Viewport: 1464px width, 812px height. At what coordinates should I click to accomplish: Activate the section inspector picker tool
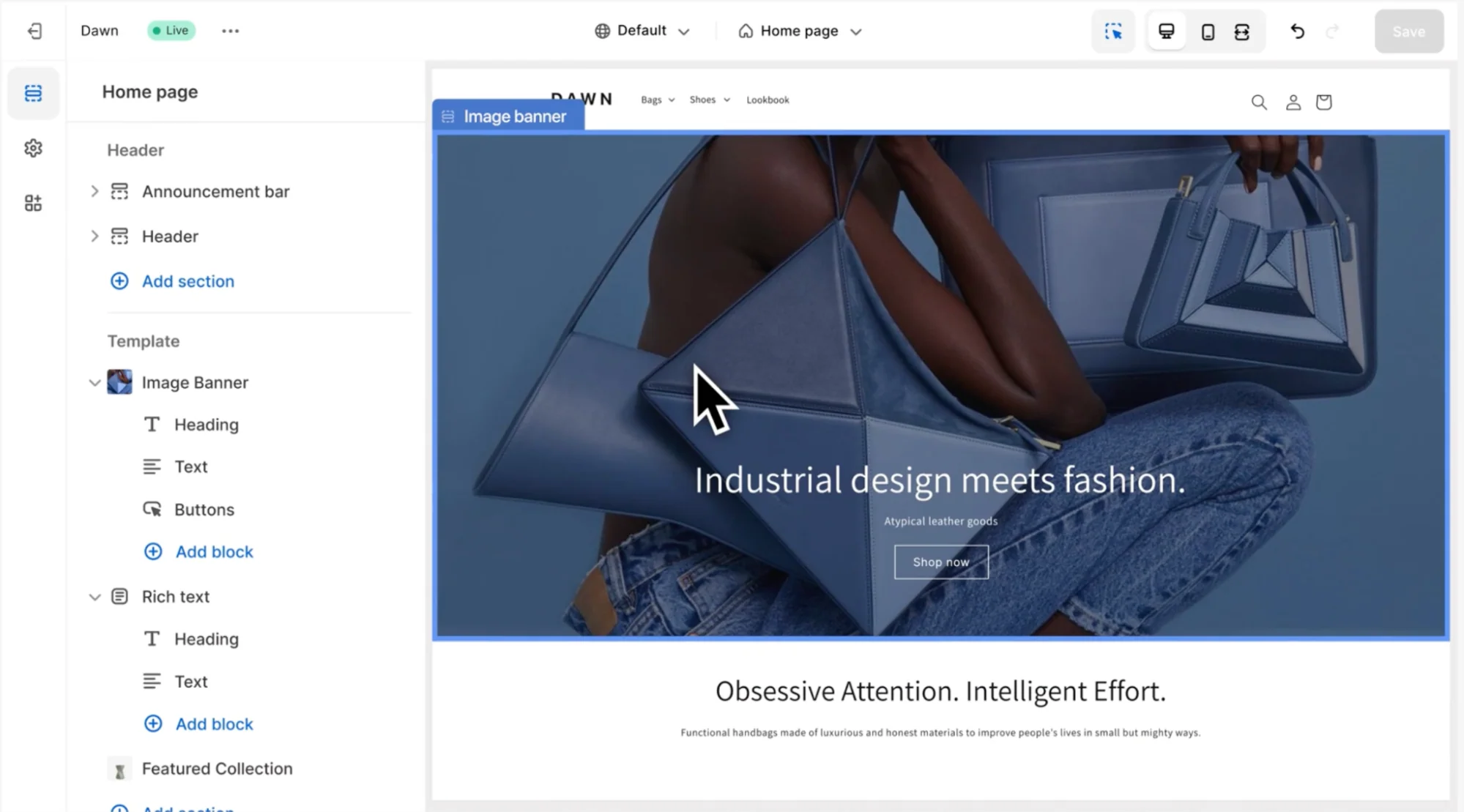pyautogui.click(x=1113, y=31)
